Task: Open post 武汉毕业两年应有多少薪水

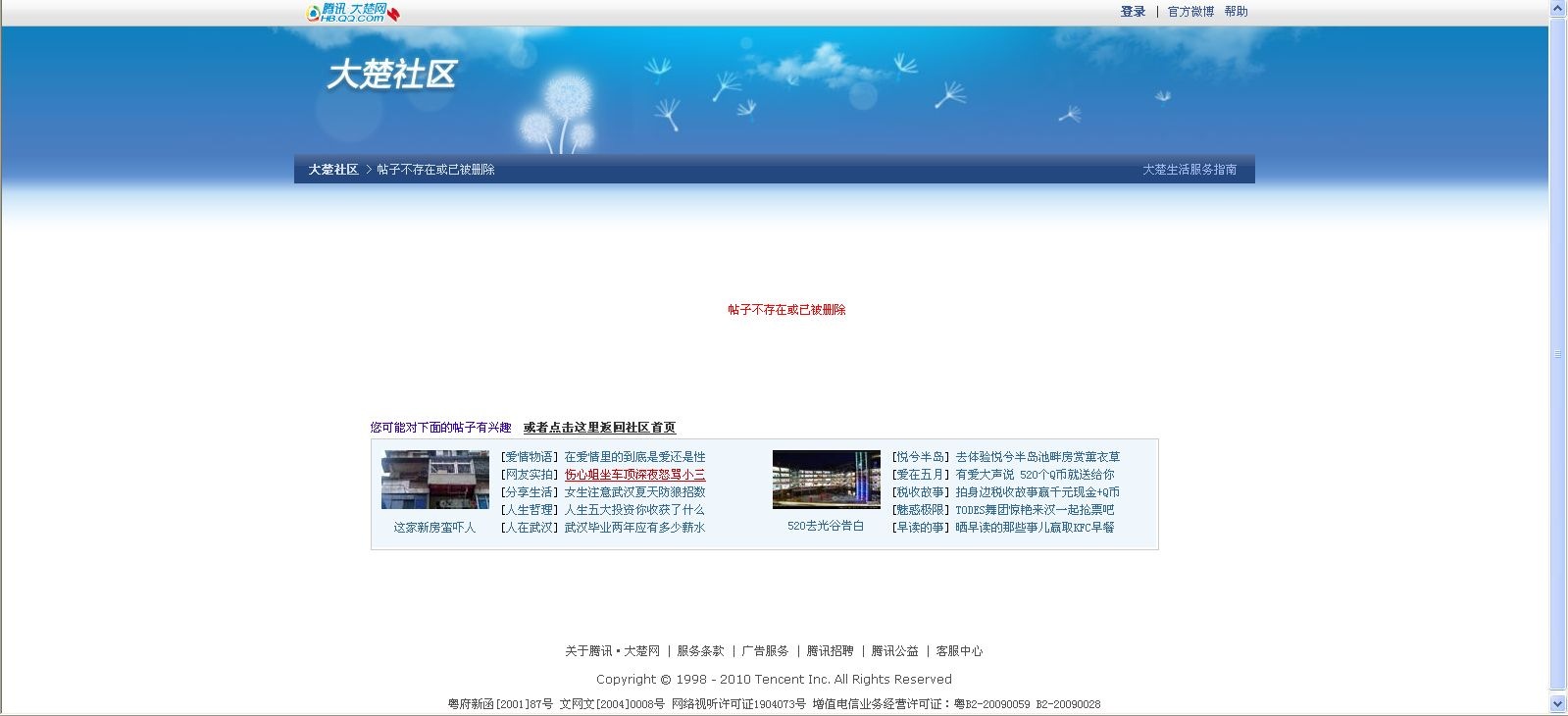Action: 634,528
